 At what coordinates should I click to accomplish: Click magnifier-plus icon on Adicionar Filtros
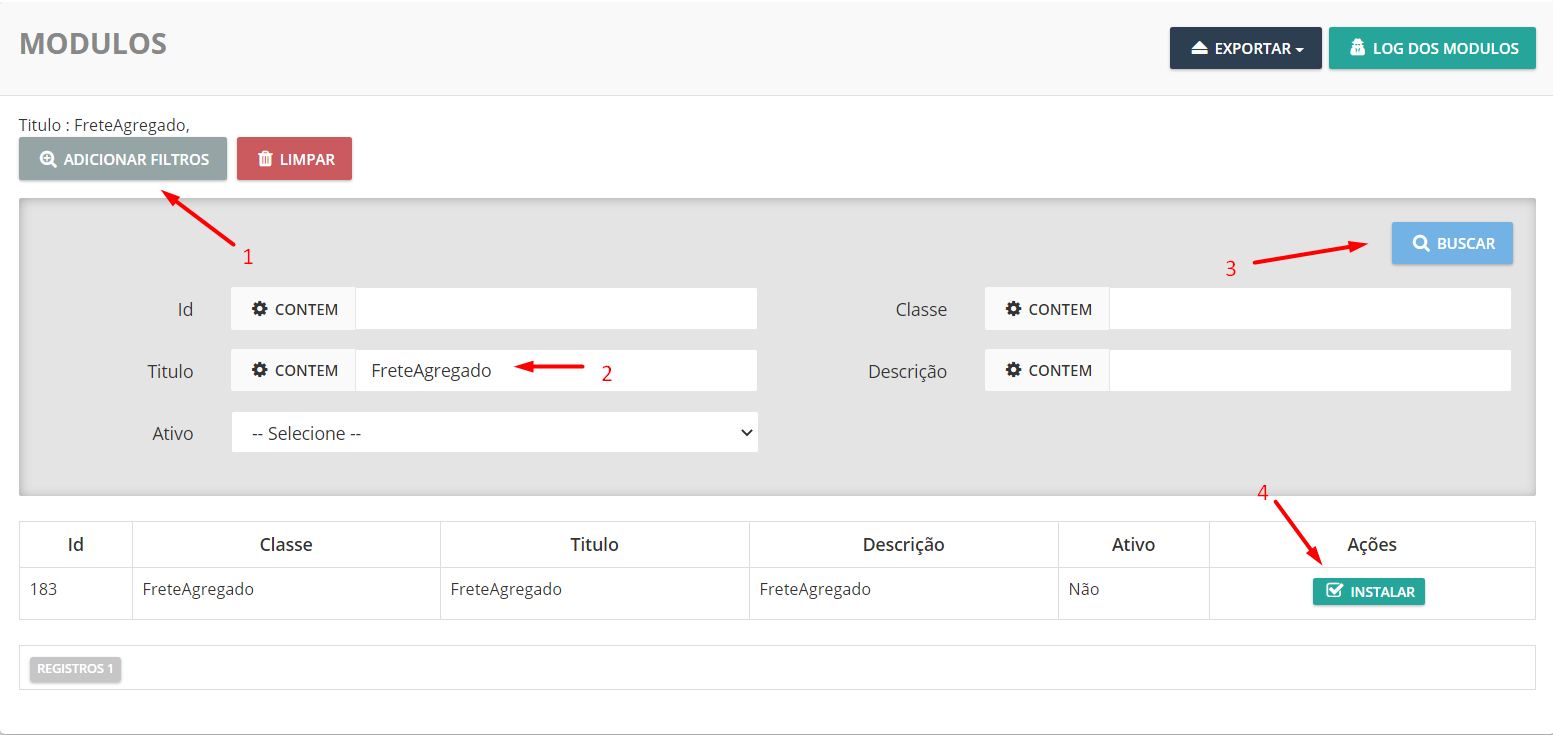tap(47, 159)
